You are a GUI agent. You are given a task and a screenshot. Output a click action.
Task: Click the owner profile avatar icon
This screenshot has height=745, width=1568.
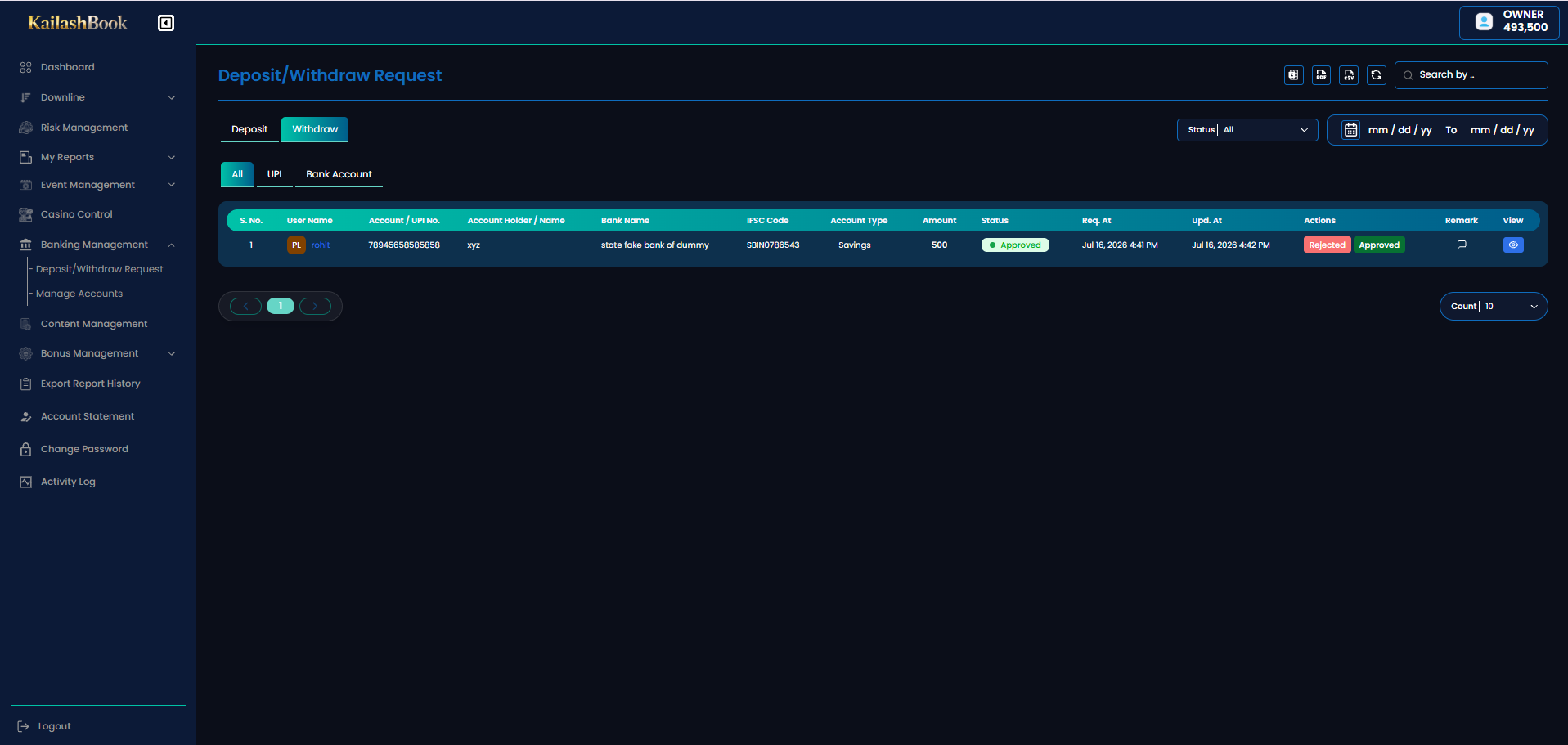pyautogui.click(x=1484, y=22)
